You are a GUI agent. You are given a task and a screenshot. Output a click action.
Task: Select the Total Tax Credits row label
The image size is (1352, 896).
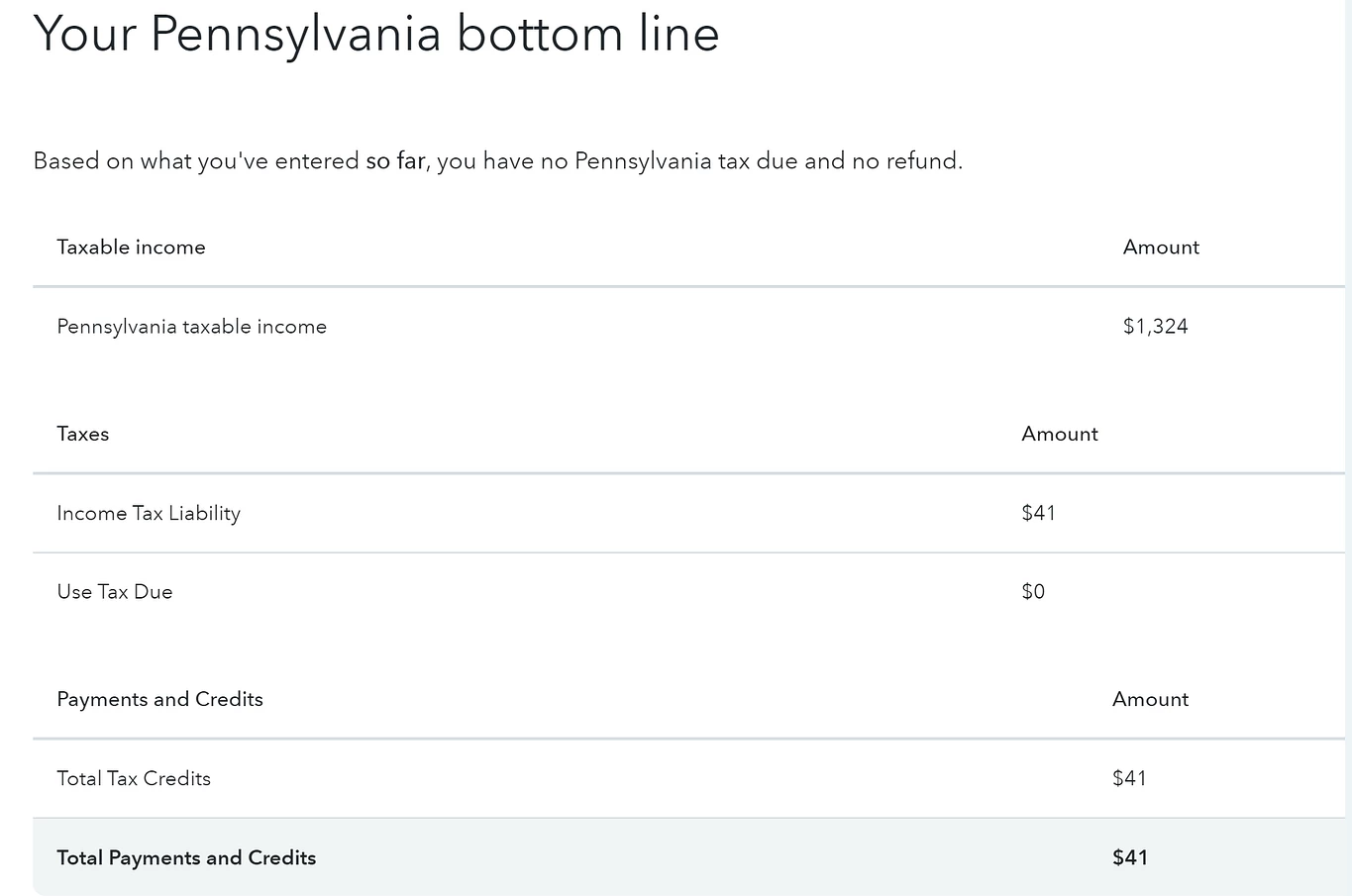[134, 778]
